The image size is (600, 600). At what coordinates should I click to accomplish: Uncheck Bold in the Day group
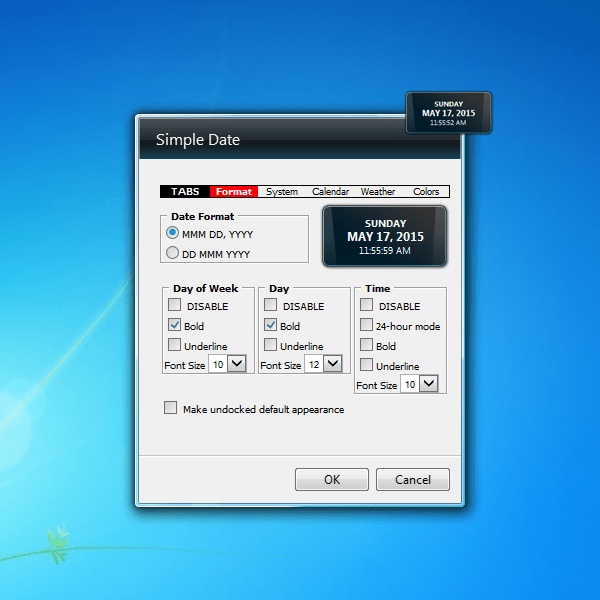point(271,325)
